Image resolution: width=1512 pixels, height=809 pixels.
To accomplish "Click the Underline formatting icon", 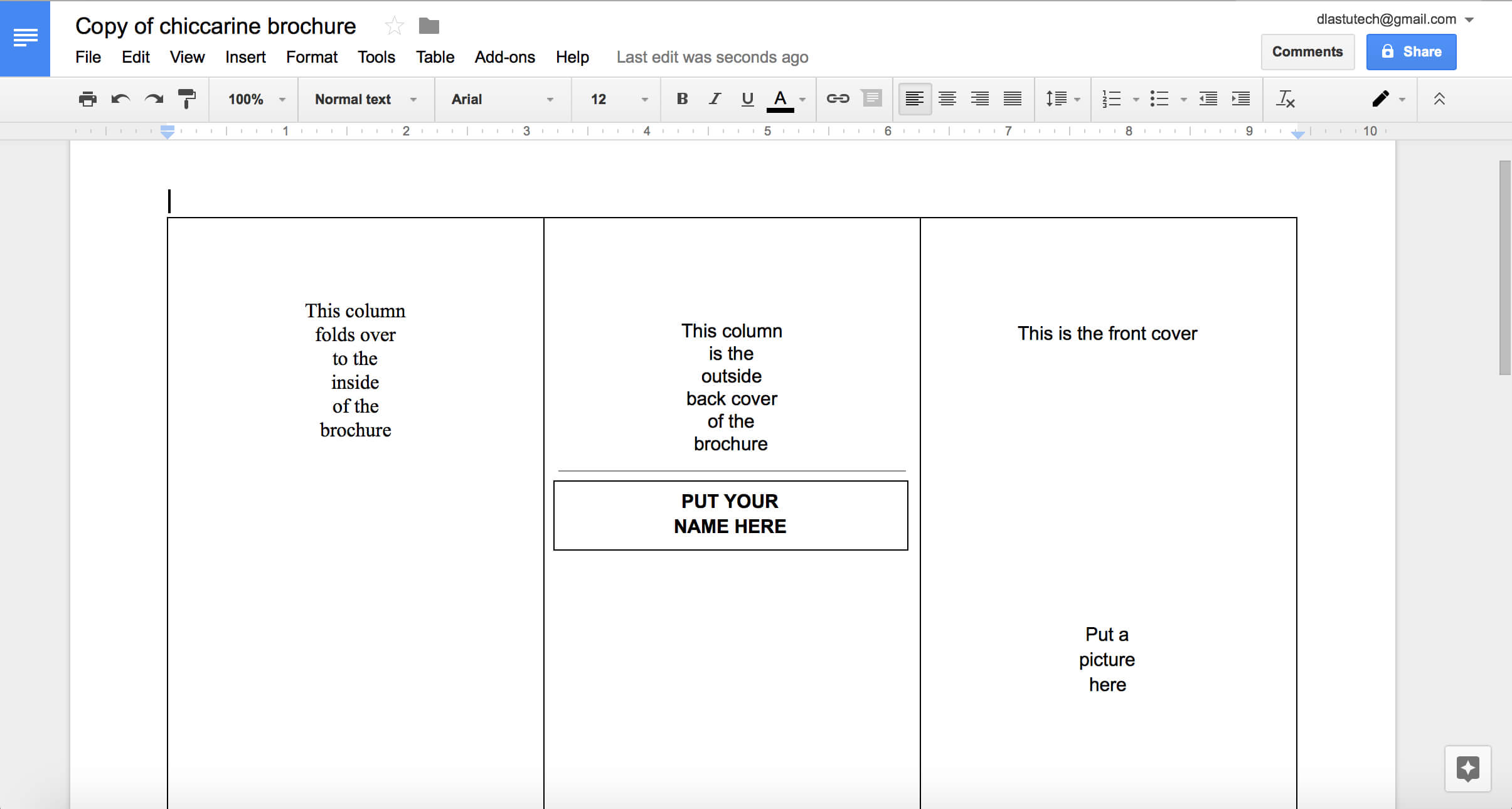I will pos(748,99).
